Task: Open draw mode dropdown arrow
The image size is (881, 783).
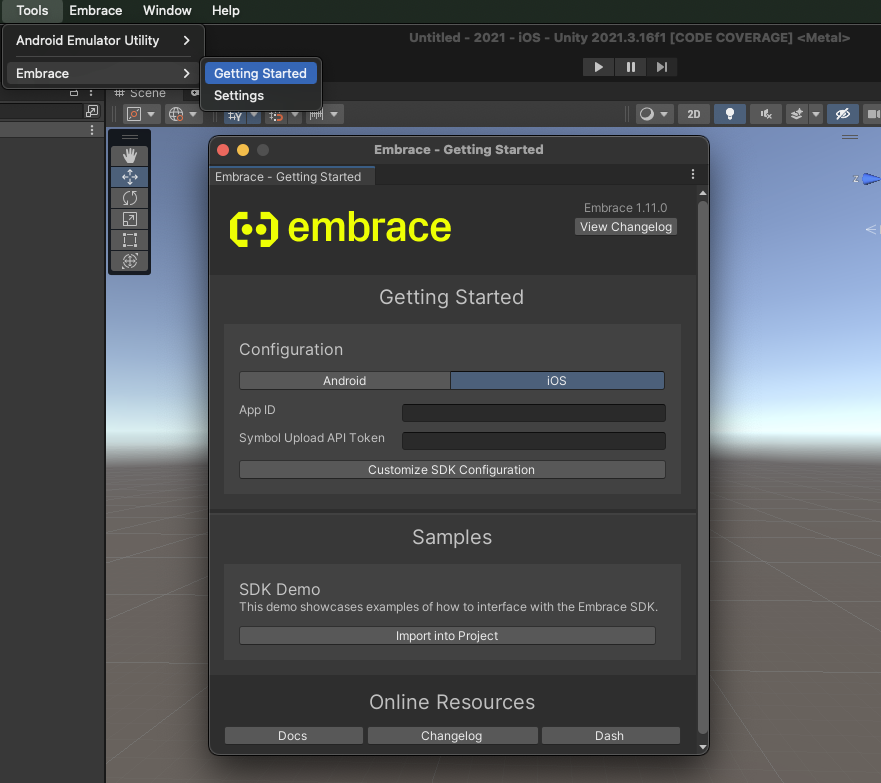Action: point(664,115)
